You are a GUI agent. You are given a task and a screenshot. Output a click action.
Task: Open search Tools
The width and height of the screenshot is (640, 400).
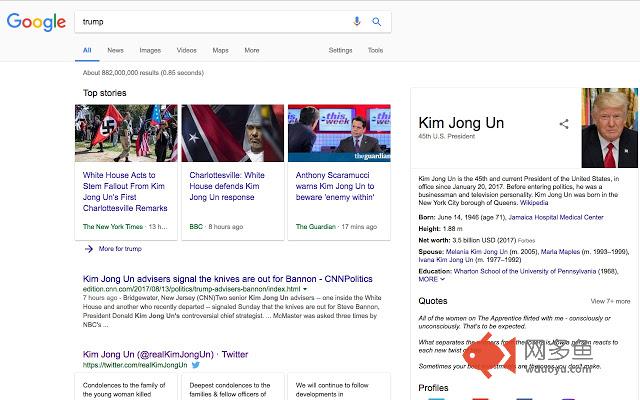click(375, 50)
